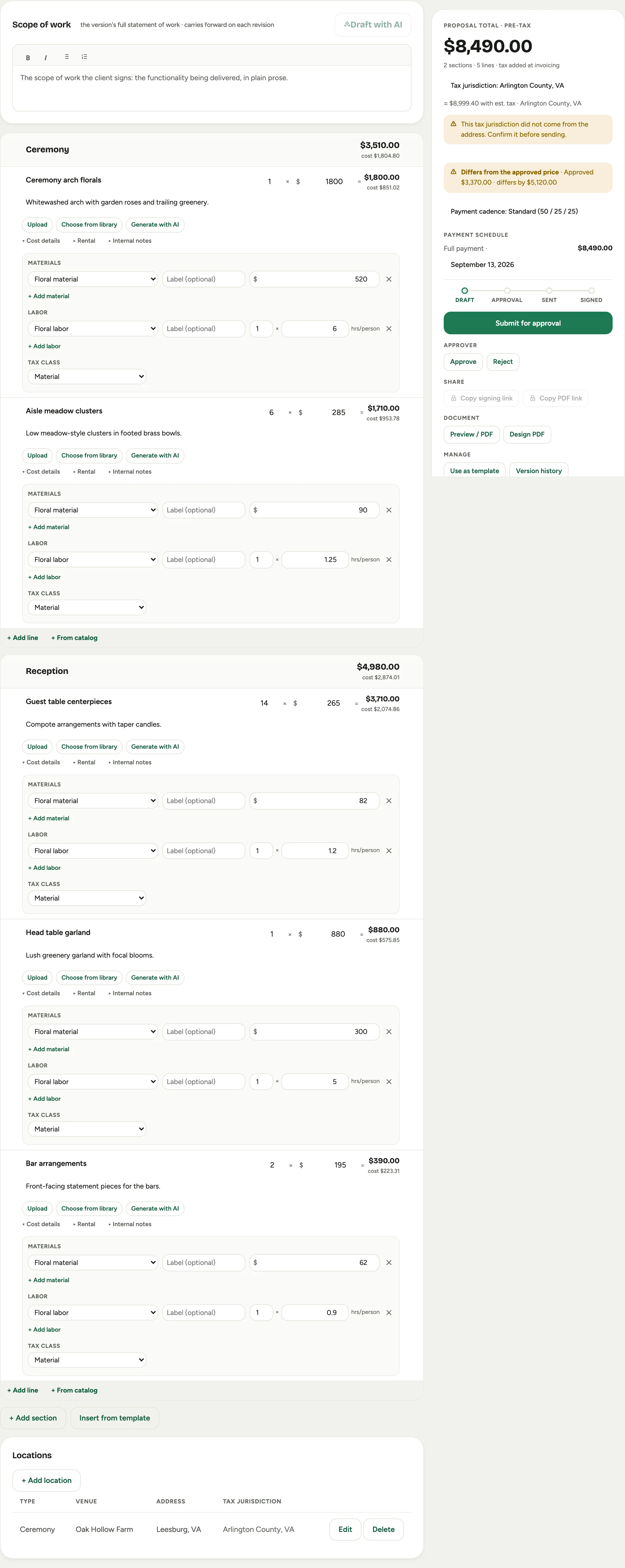Image resolution: width=625 pixels, height=1568 pixels.
Task: Add a location
Action: coord(47,1480)
